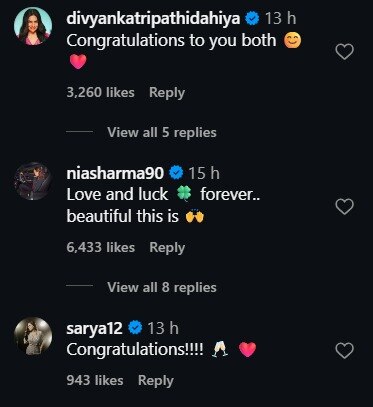Screen dimensions: 373x407
Task: Tap the heart beside sarya12's comment
Action: [x=344, y=351]
